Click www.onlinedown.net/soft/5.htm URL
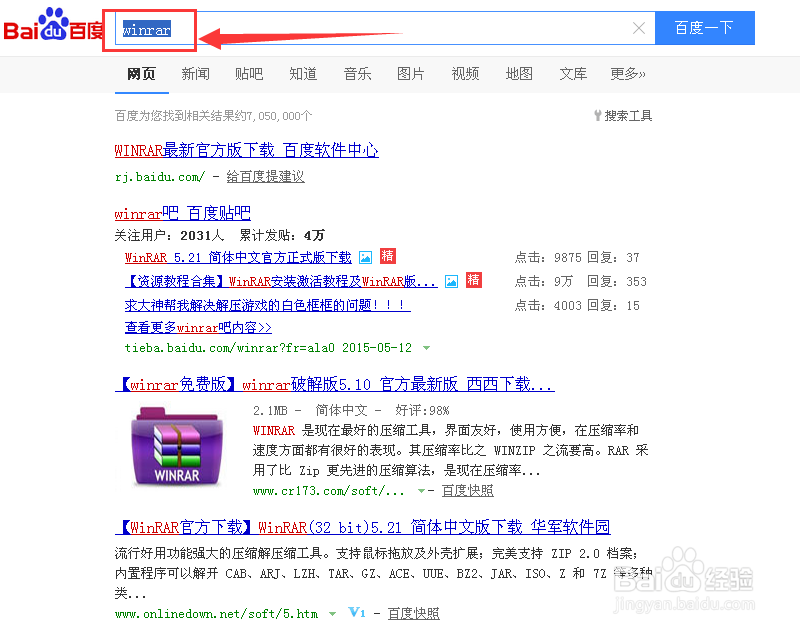The width and height of the screenshot is (800, 632). pyautogui.click(x=216, y=614)
